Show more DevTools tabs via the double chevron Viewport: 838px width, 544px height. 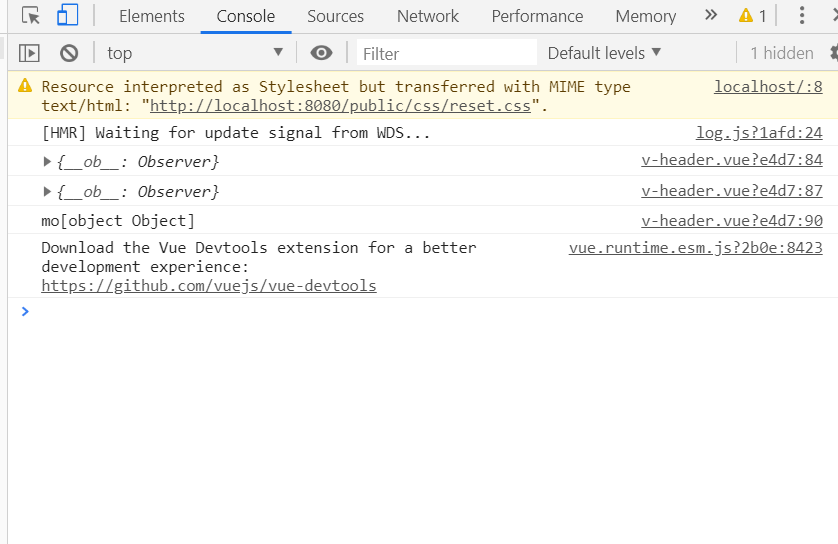[x=710, y=15]
